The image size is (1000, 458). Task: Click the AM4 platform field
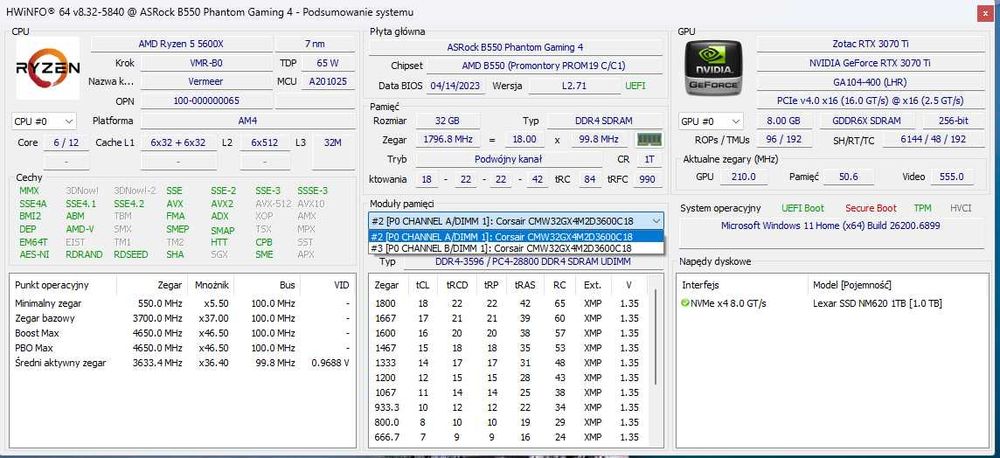[248, 121]
